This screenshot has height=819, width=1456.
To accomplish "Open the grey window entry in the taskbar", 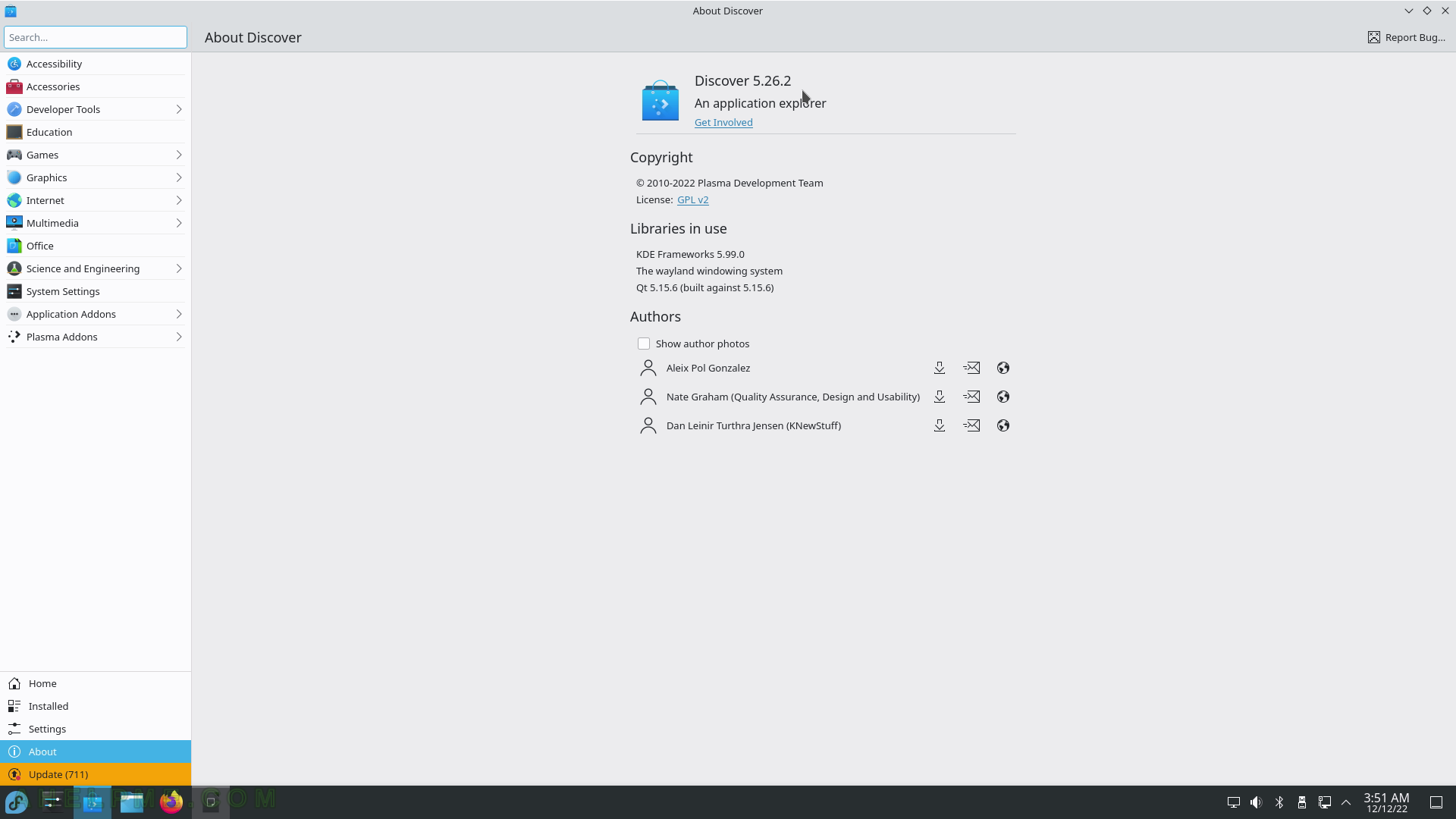I will [x=211, y=802].
